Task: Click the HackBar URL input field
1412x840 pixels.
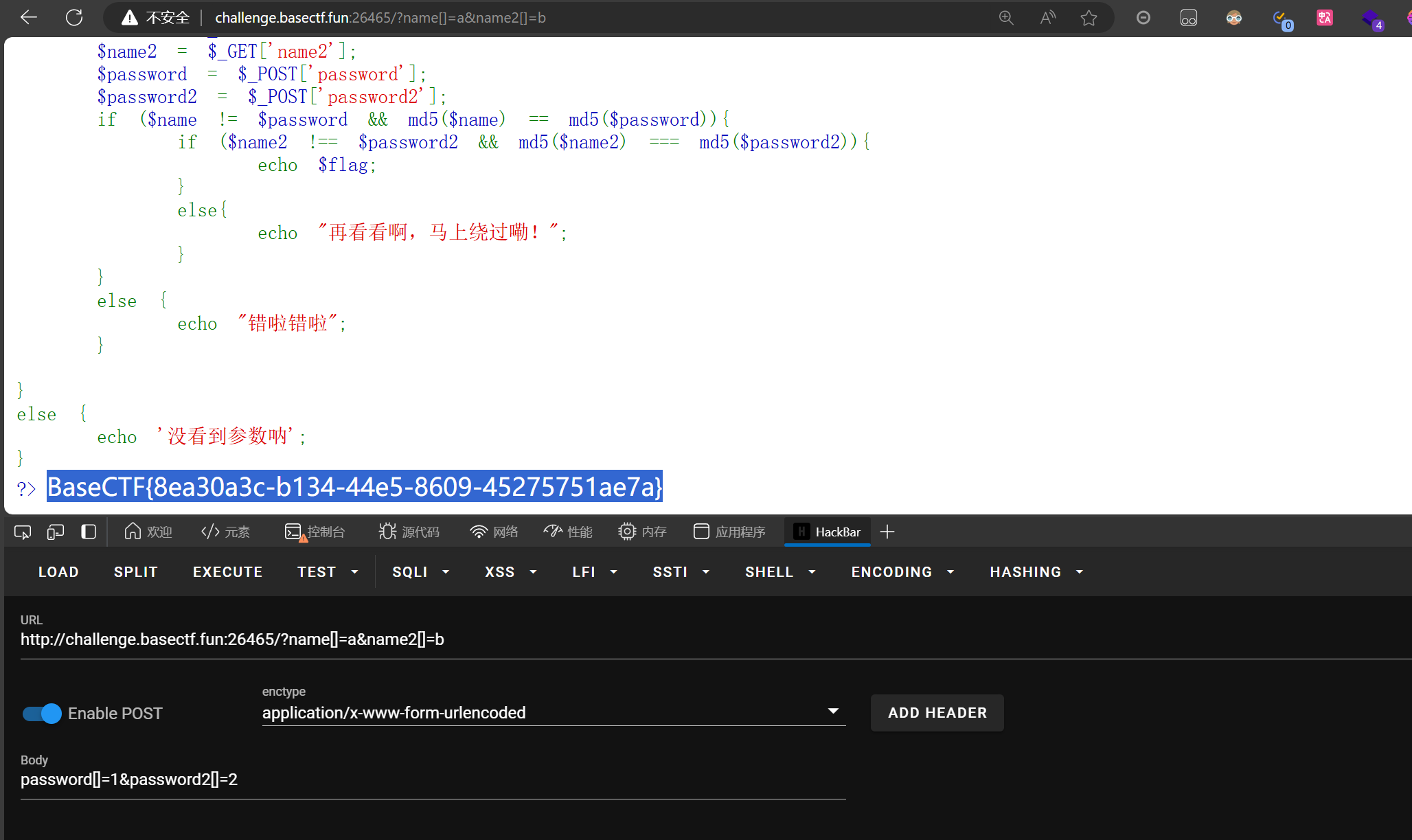Action: pyautogui.click(x=714, y=639)
